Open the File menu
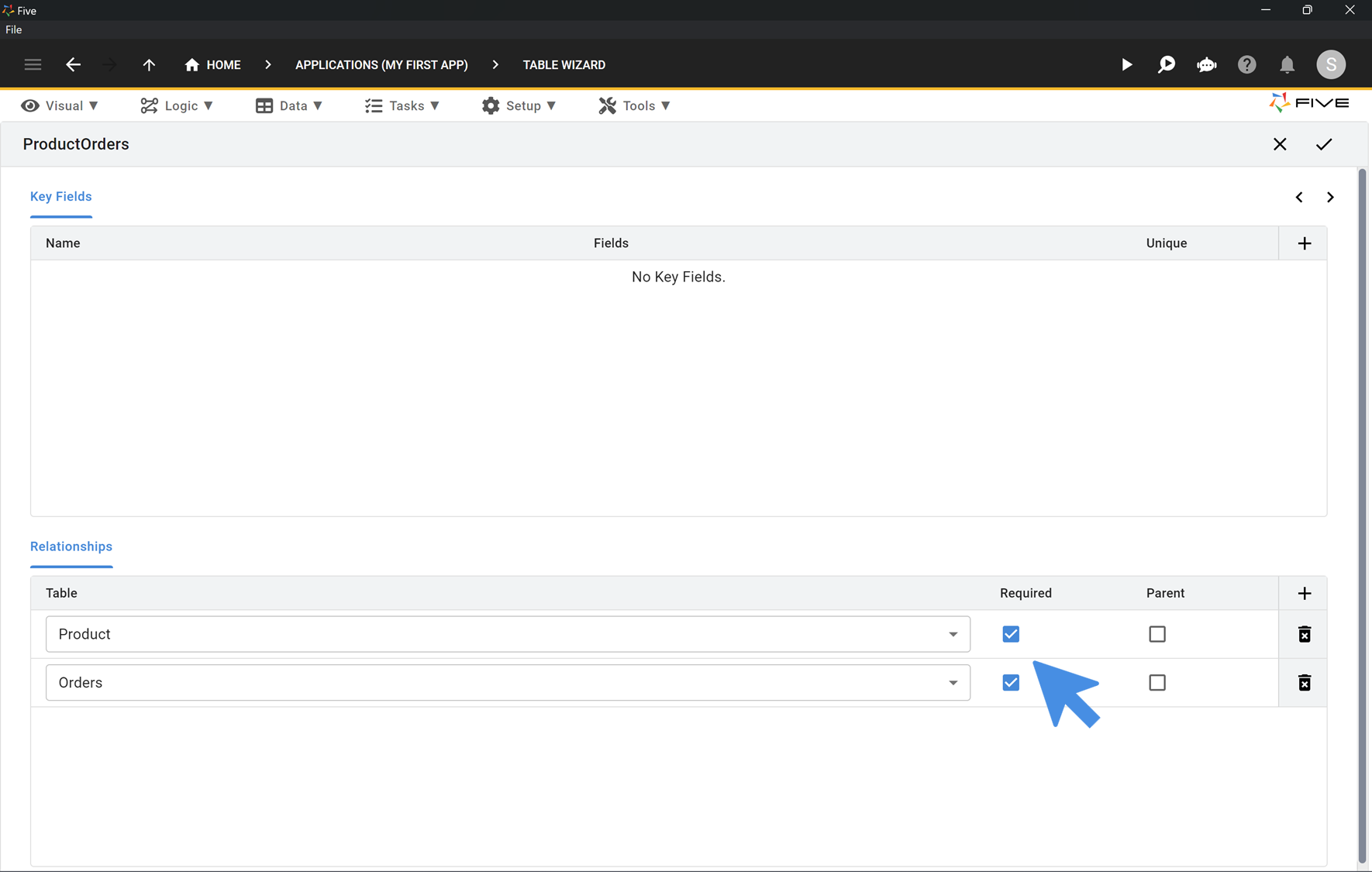This screenshot has height=872, width=1372. 13,29
